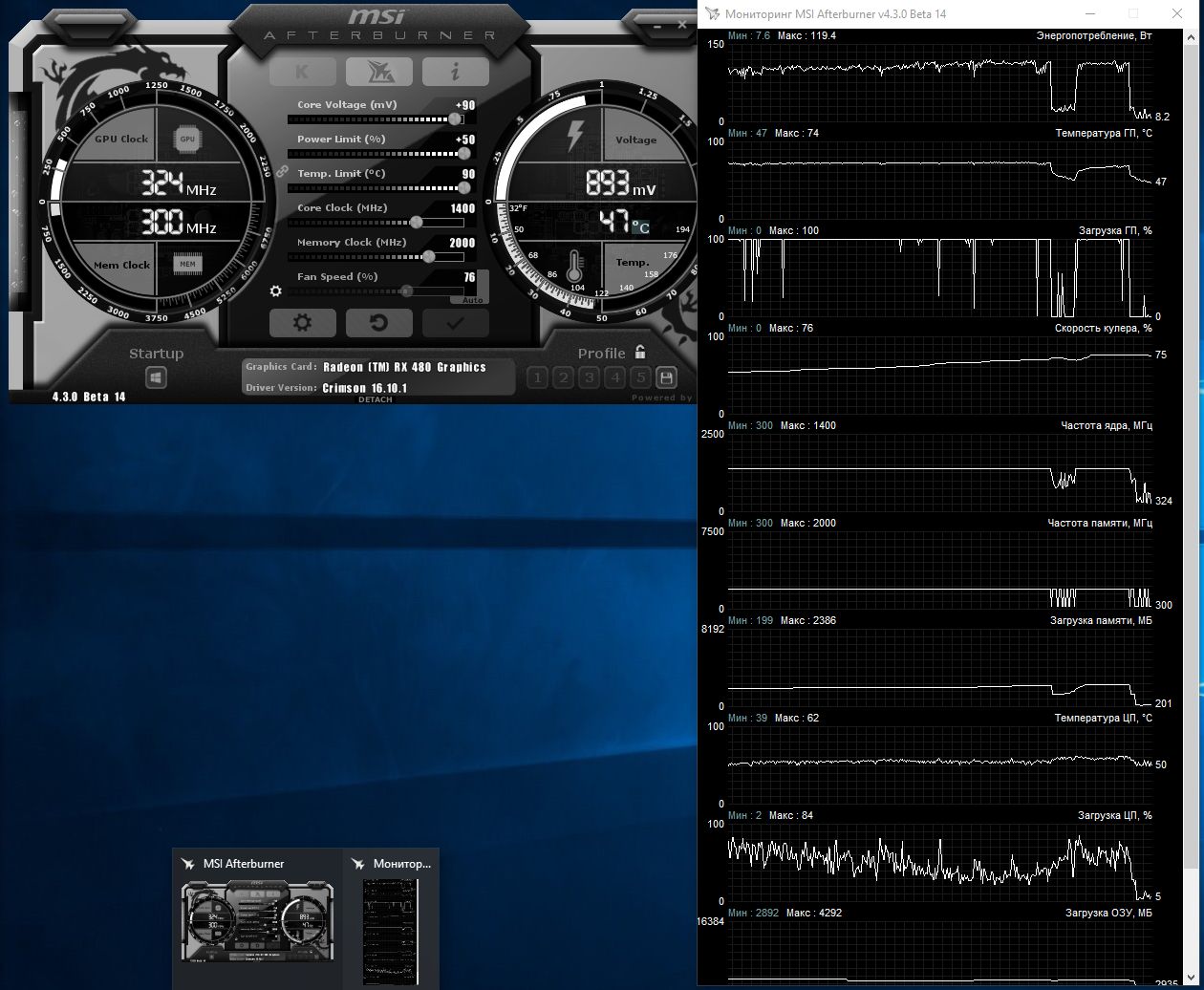Click the Температура ГП, °C graph
Image resolution: width=1204 pixels, height=990 pixels.
(940, 181)
